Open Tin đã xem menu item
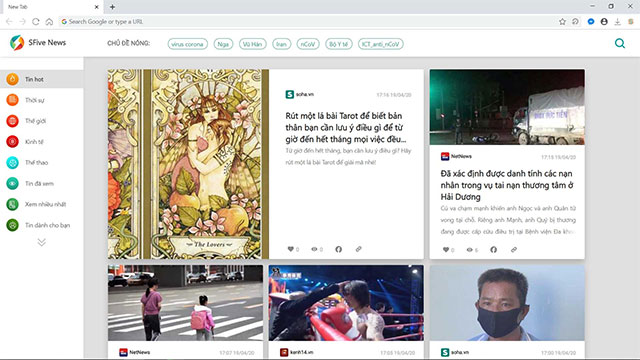This screenshot has height=360, width=640. pos(42,183)
